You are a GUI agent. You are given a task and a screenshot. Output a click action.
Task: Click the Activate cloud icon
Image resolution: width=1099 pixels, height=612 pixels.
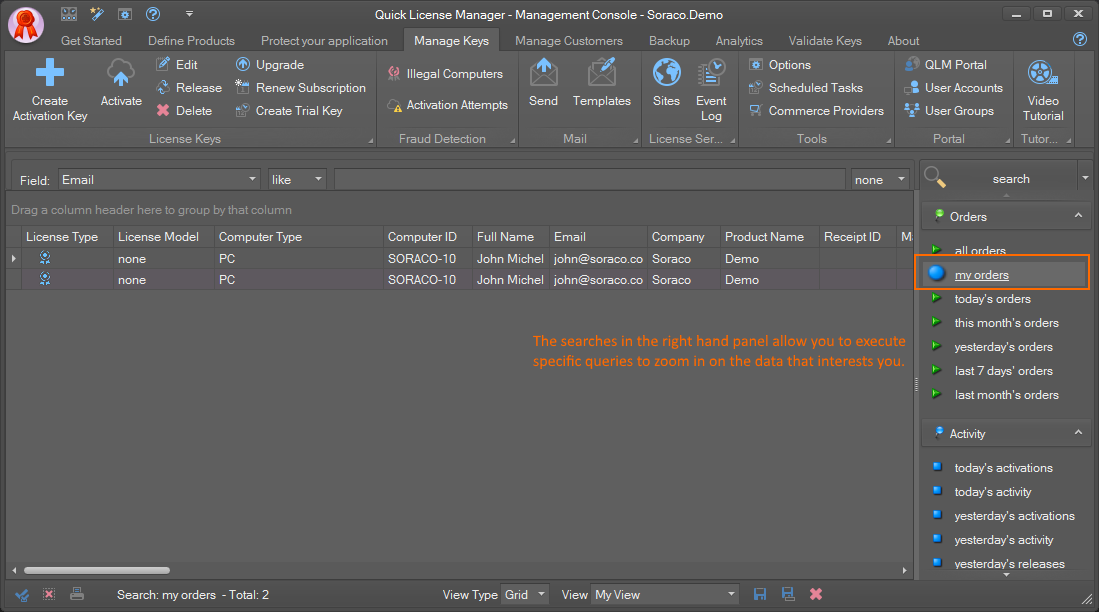tap(121, 74)
